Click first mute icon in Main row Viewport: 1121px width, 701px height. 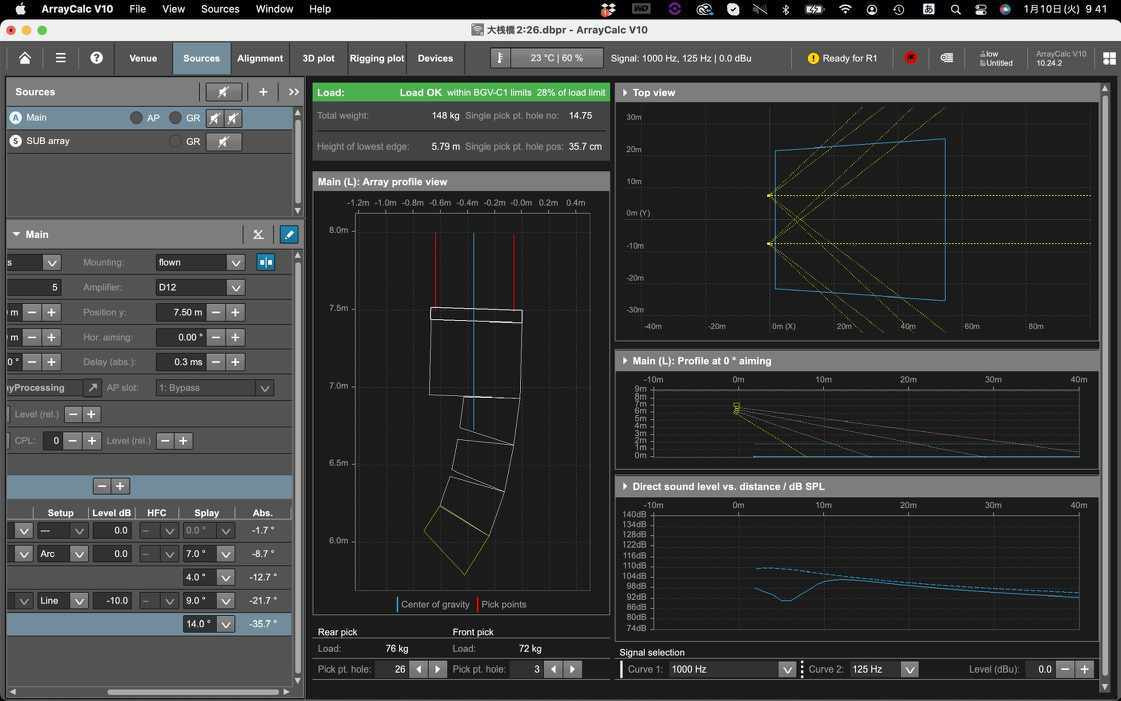pos(214,118)
